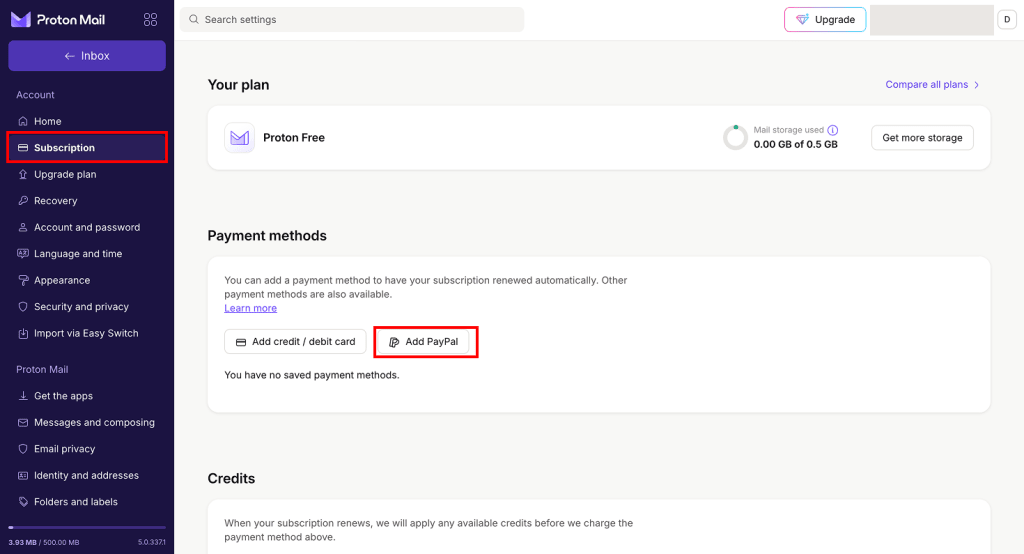Click the Email privacy shield icon
Viewport: 1024px width, 554px height.
click(23, 449)
